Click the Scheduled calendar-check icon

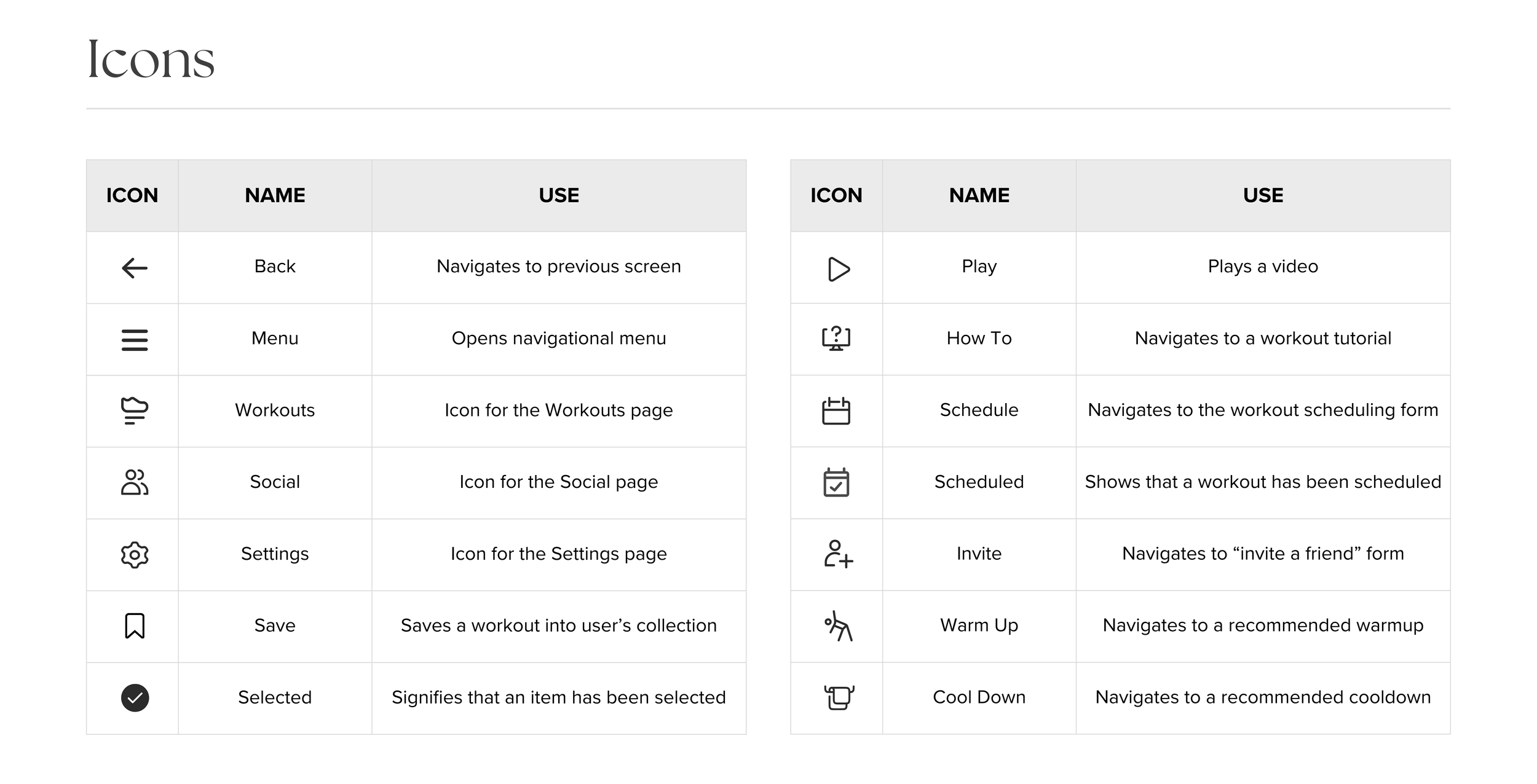(836, 483)
